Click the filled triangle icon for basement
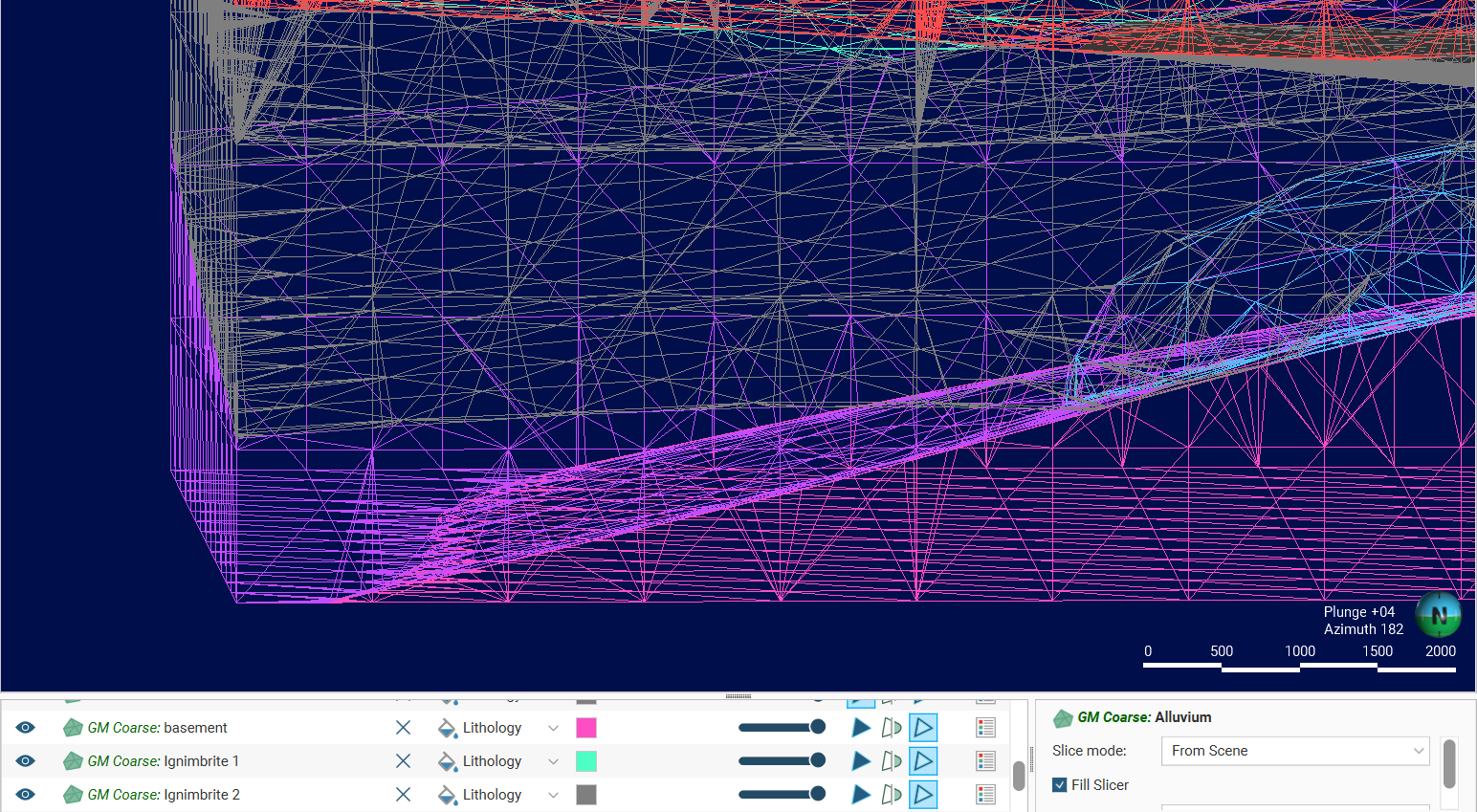The width and height of the screenshot is (1477, 812). (x=861, y=728)
